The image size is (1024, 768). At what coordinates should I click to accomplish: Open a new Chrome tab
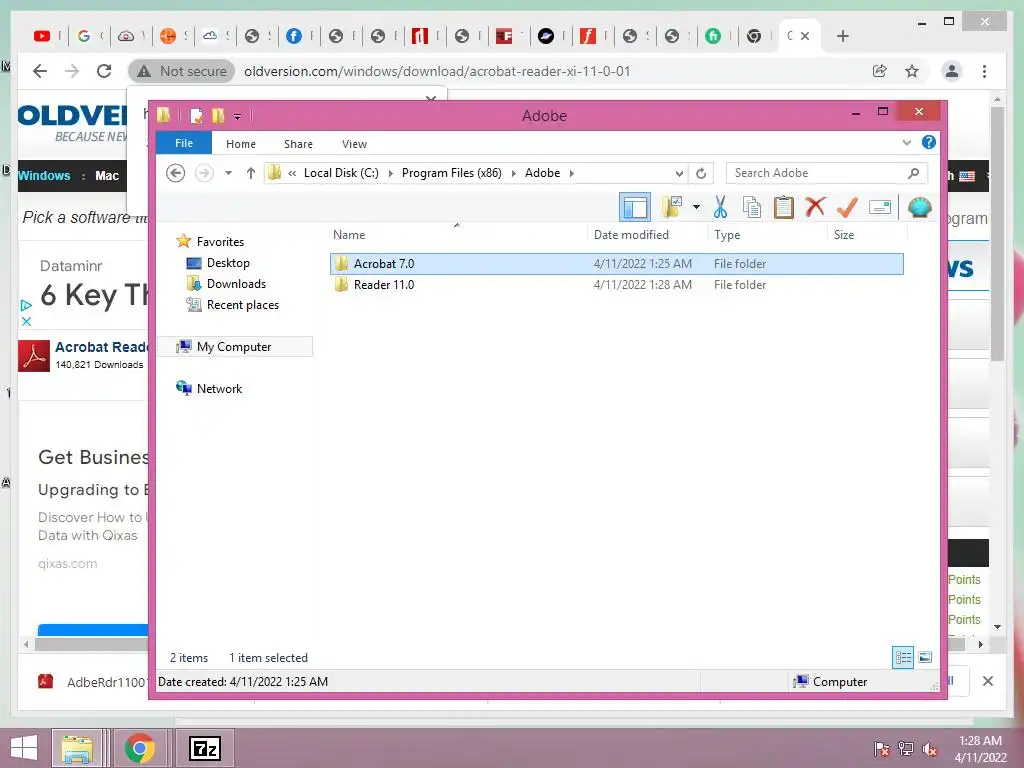coord(842,36)
